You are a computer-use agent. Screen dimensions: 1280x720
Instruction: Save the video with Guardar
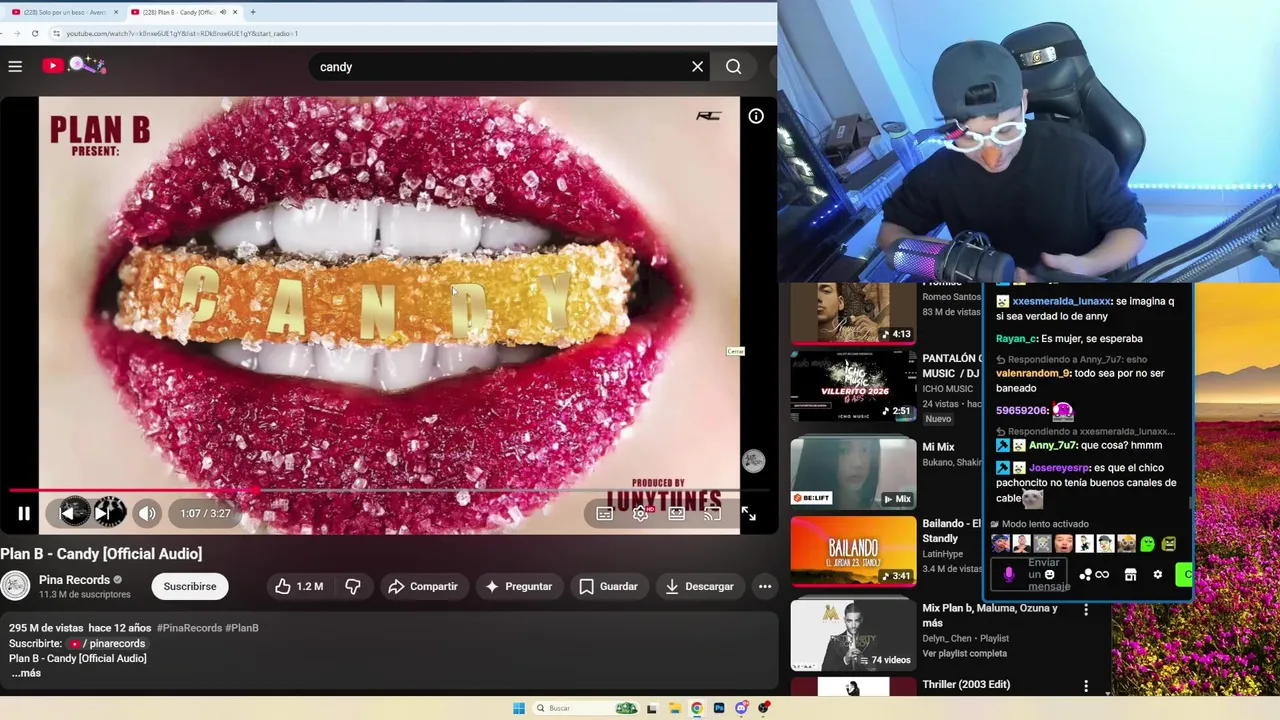point(608,586)
